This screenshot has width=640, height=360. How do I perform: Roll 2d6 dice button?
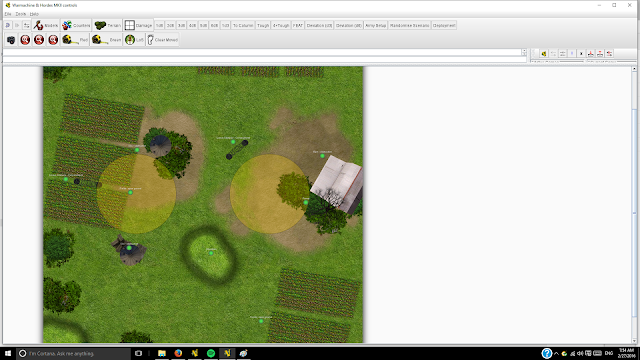tap(170, 25)
